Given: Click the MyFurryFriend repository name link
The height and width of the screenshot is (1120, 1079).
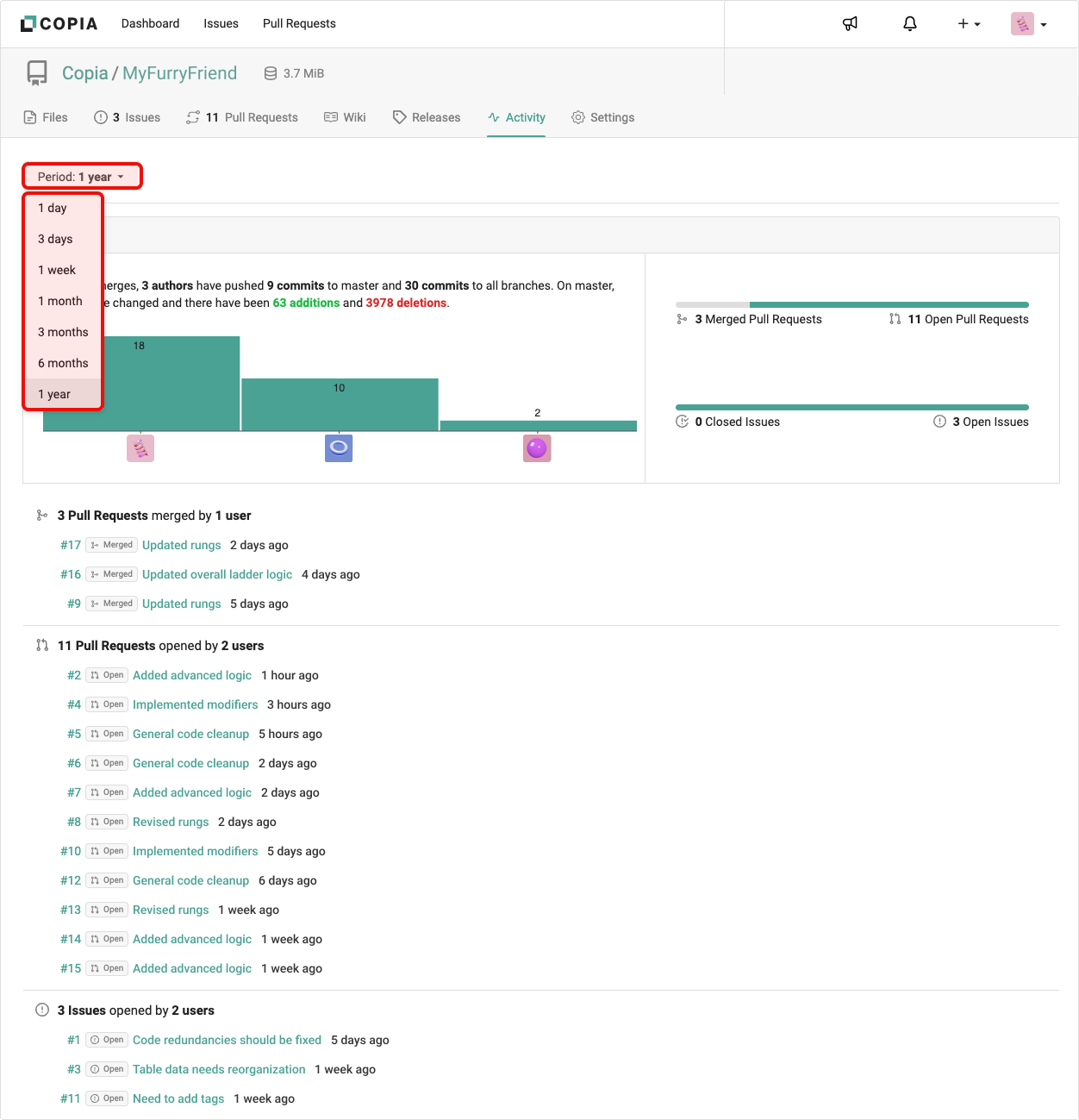Looking at the screenshot, I should 179,73.
